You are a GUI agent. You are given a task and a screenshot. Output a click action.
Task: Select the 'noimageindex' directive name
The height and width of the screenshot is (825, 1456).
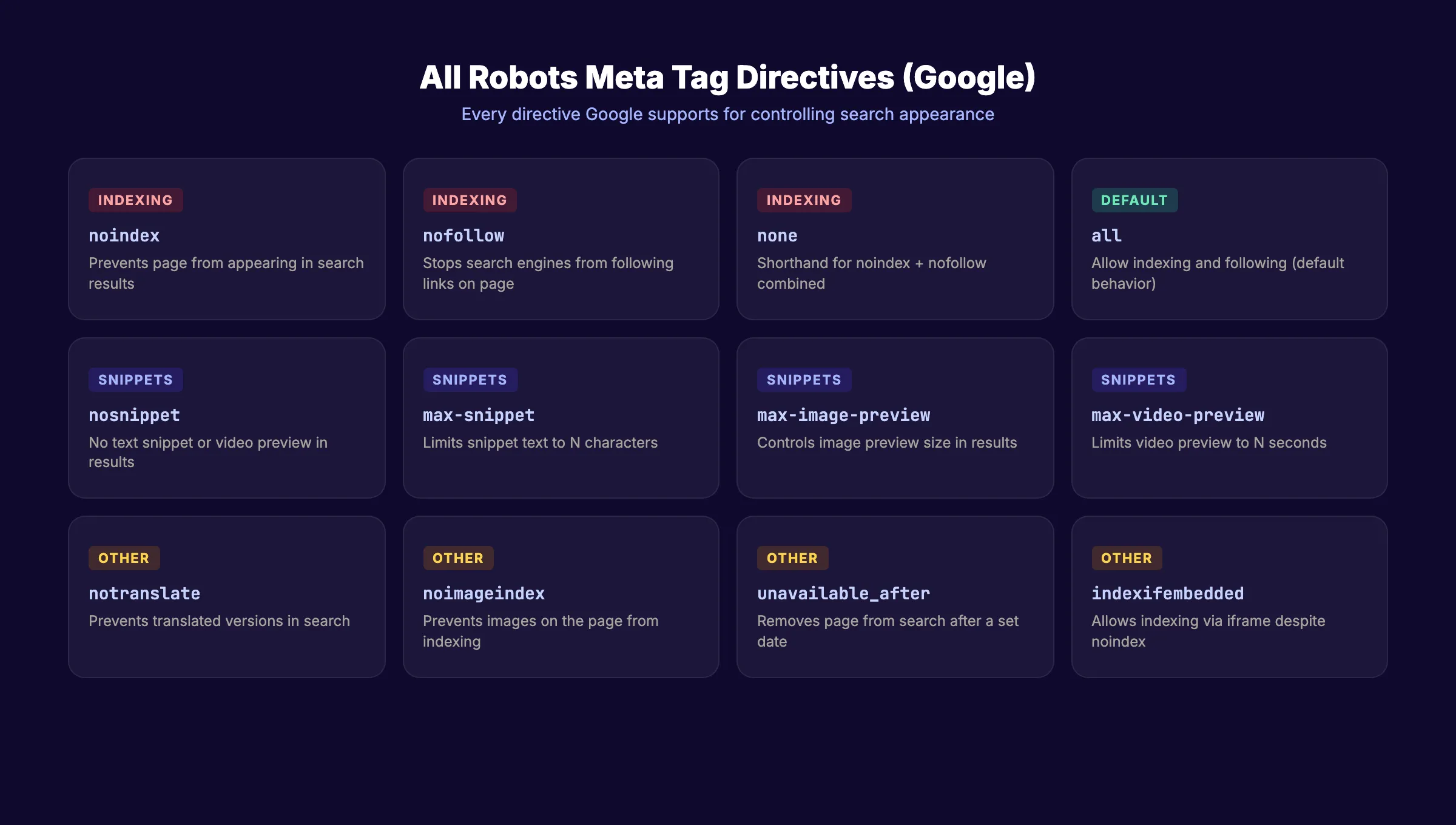pos(484,593)
